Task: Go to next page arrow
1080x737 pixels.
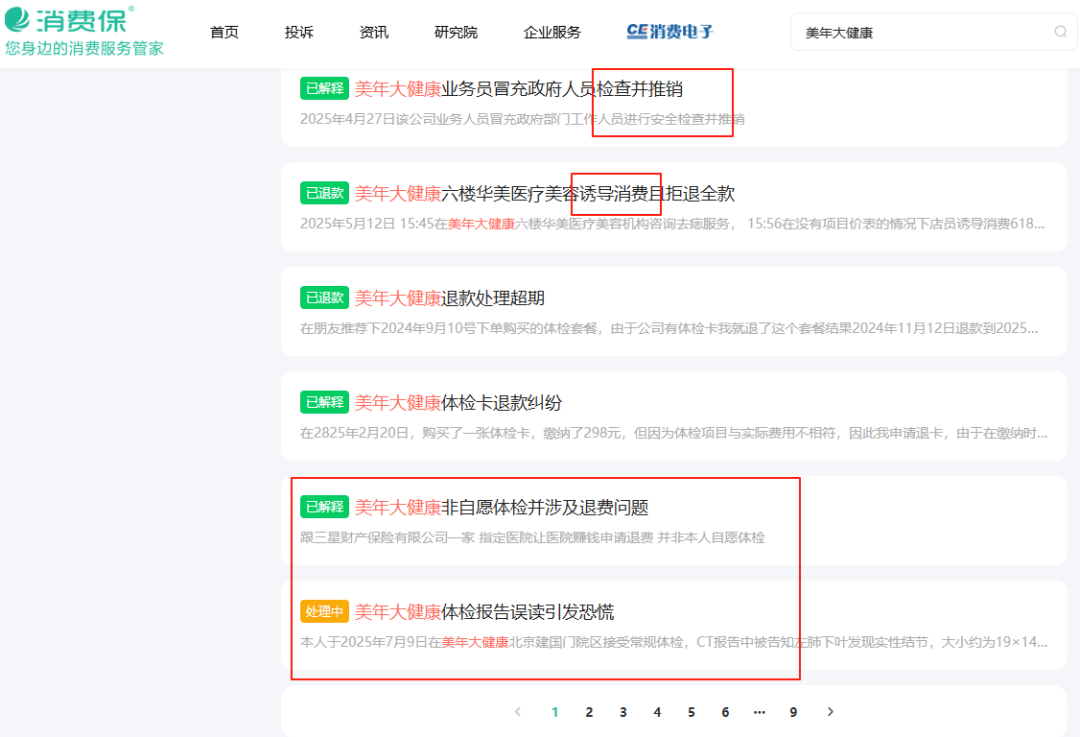Action: 830,712
